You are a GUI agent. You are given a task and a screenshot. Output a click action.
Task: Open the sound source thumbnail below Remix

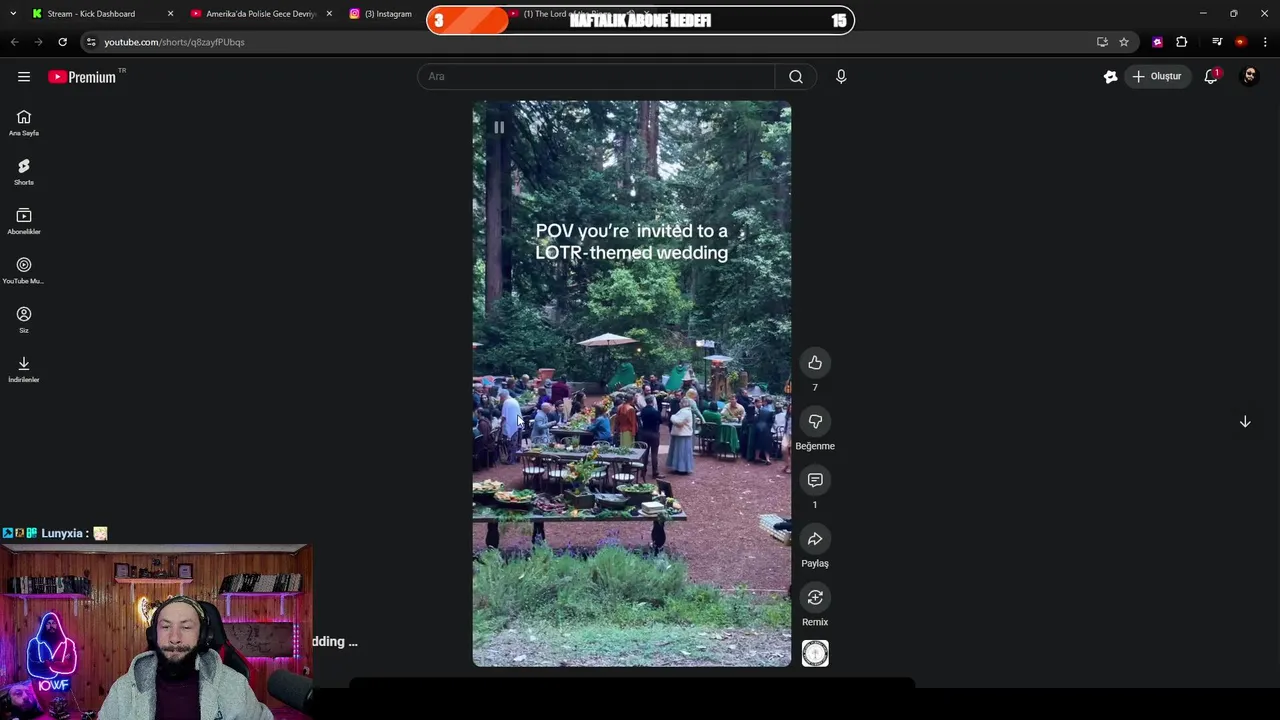815,653
